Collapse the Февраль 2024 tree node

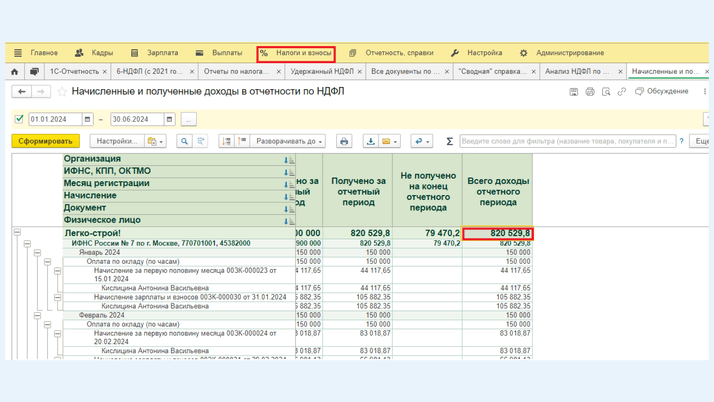(x=37, y=315)
